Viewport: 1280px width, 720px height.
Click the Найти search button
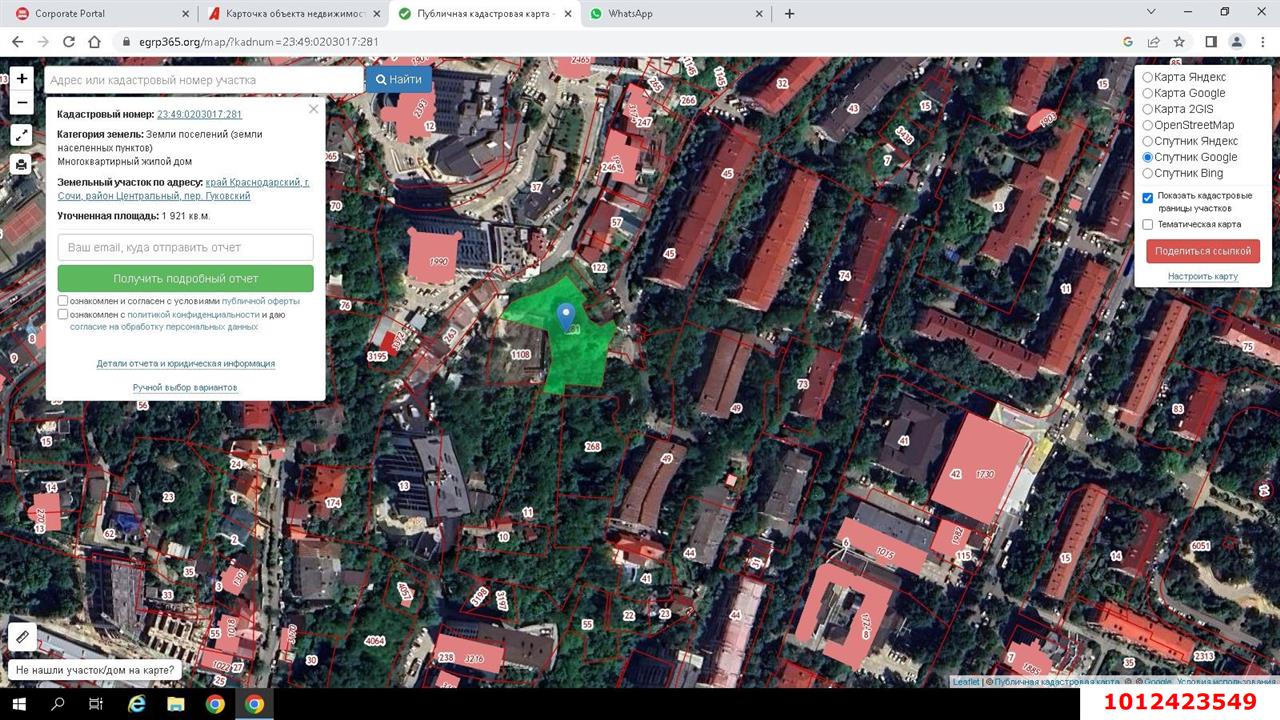click(x=399, y=80)
